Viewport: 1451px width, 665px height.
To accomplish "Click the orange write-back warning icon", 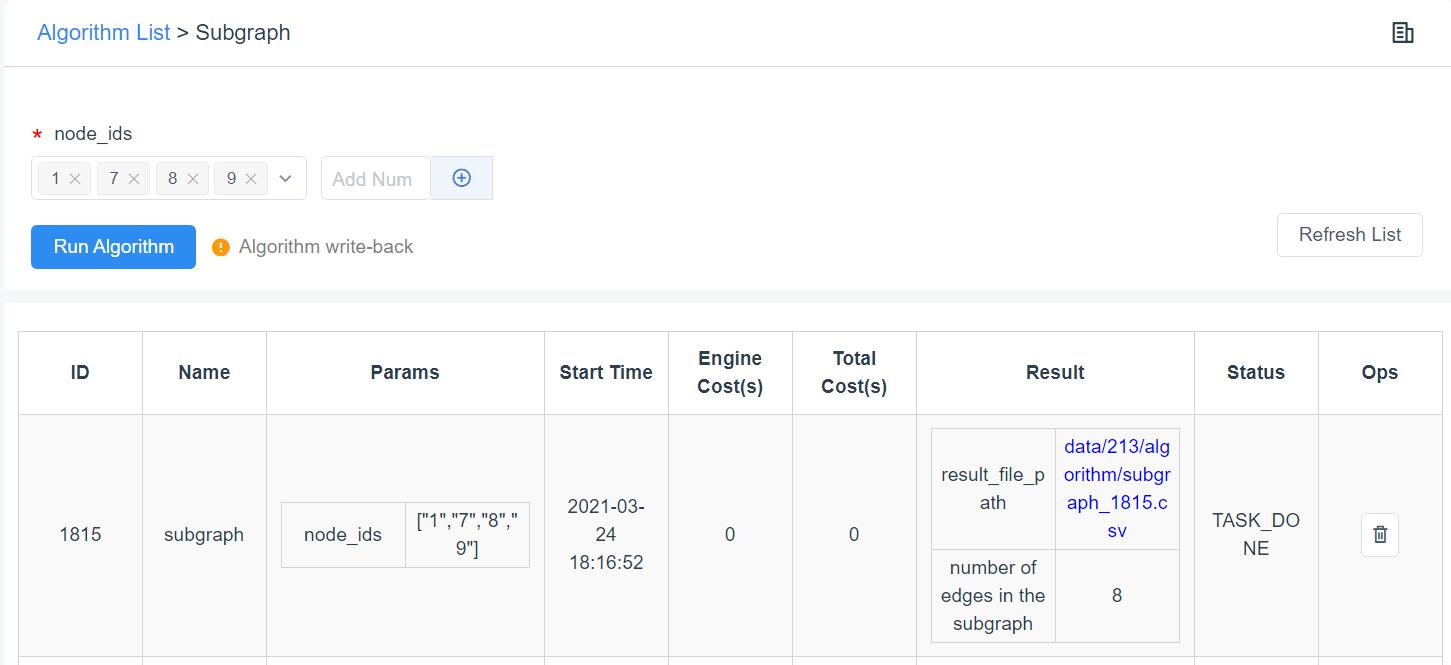I will point(221,247).
